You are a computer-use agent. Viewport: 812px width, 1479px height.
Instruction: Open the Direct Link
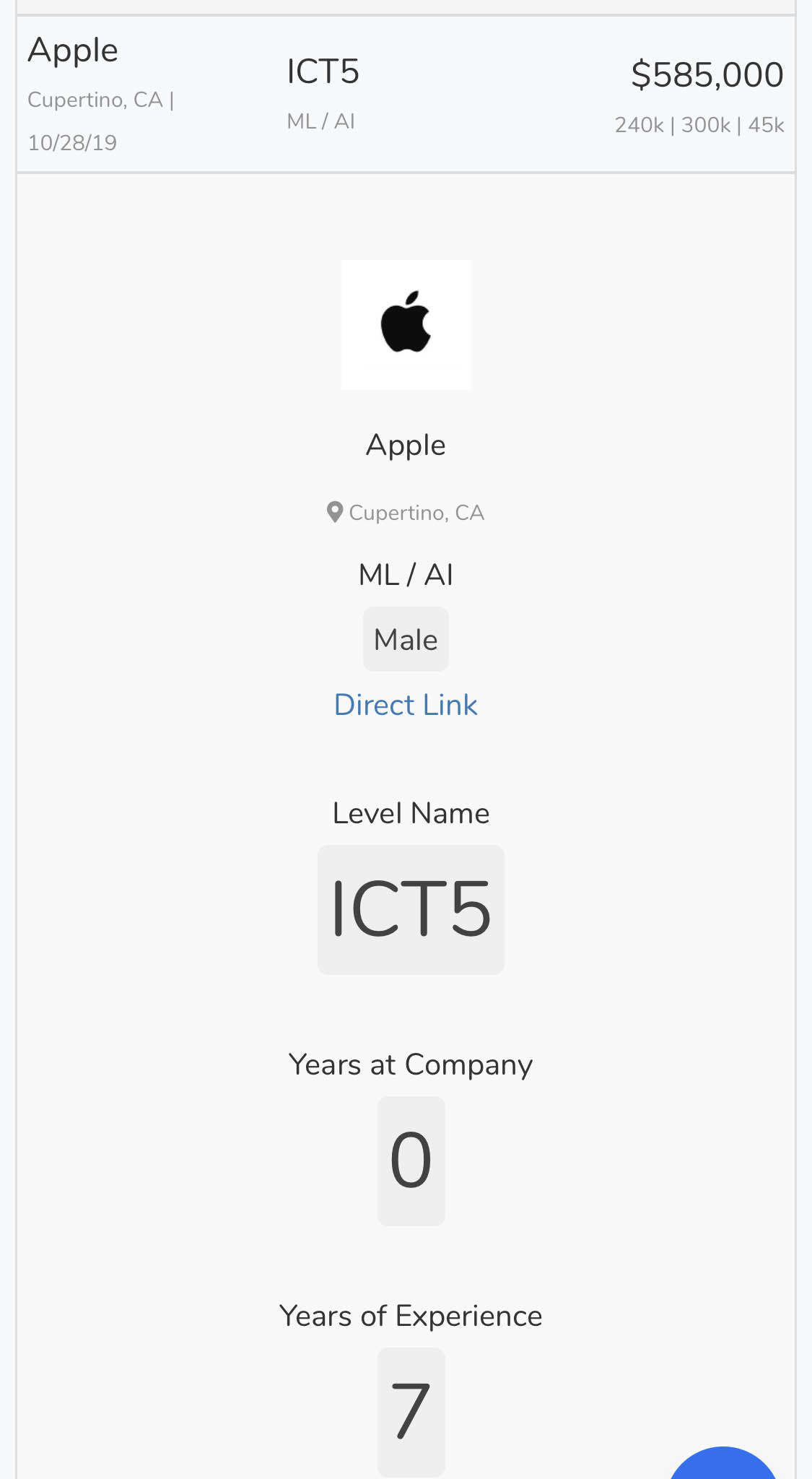click(x=406, y=705)
